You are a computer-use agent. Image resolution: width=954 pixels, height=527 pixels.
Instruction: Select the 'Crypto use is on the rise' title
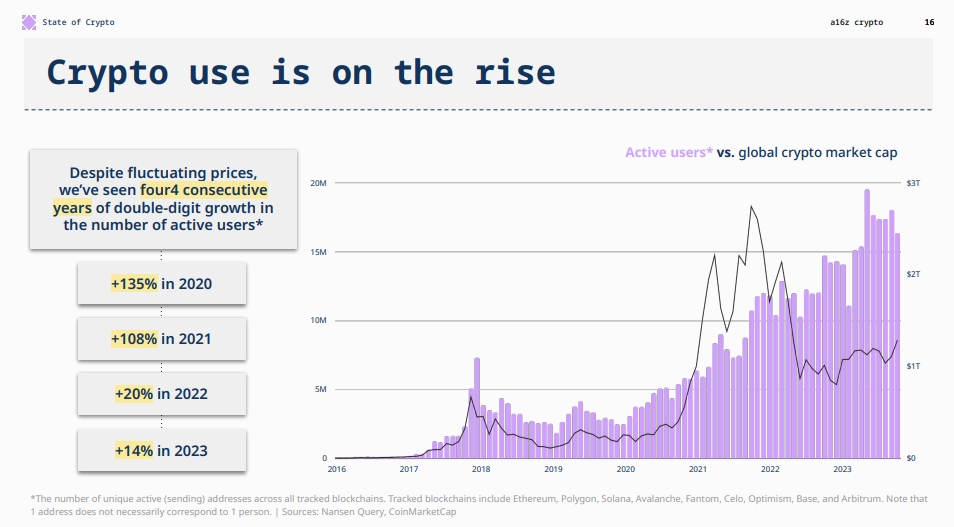click(301, 72)
